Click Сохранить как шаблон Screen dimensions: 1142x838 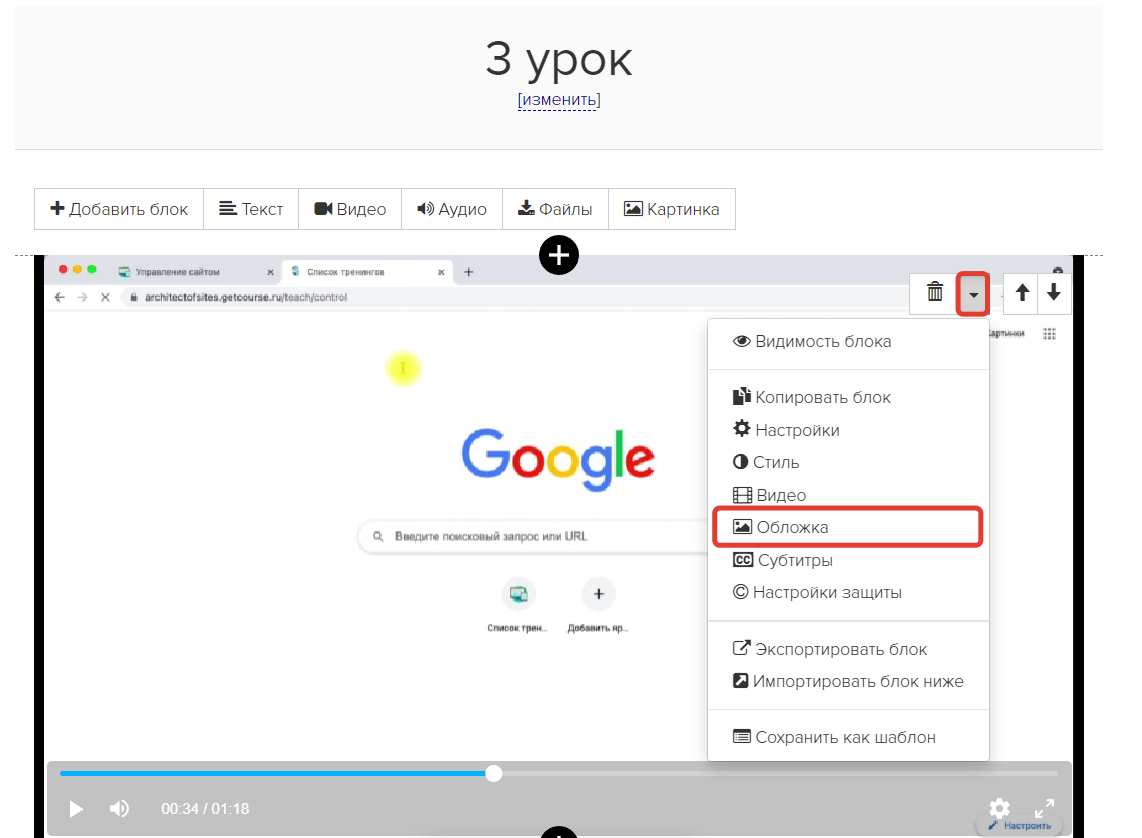[x=848, y=738]
